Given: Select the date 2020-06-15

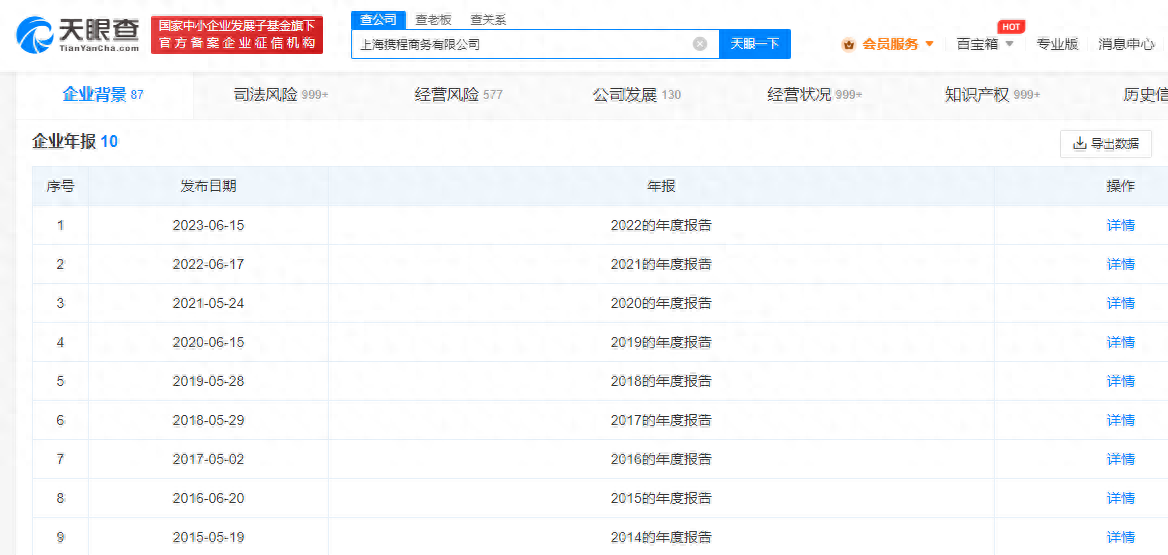Looking at the screenshot, I should 208,342.
